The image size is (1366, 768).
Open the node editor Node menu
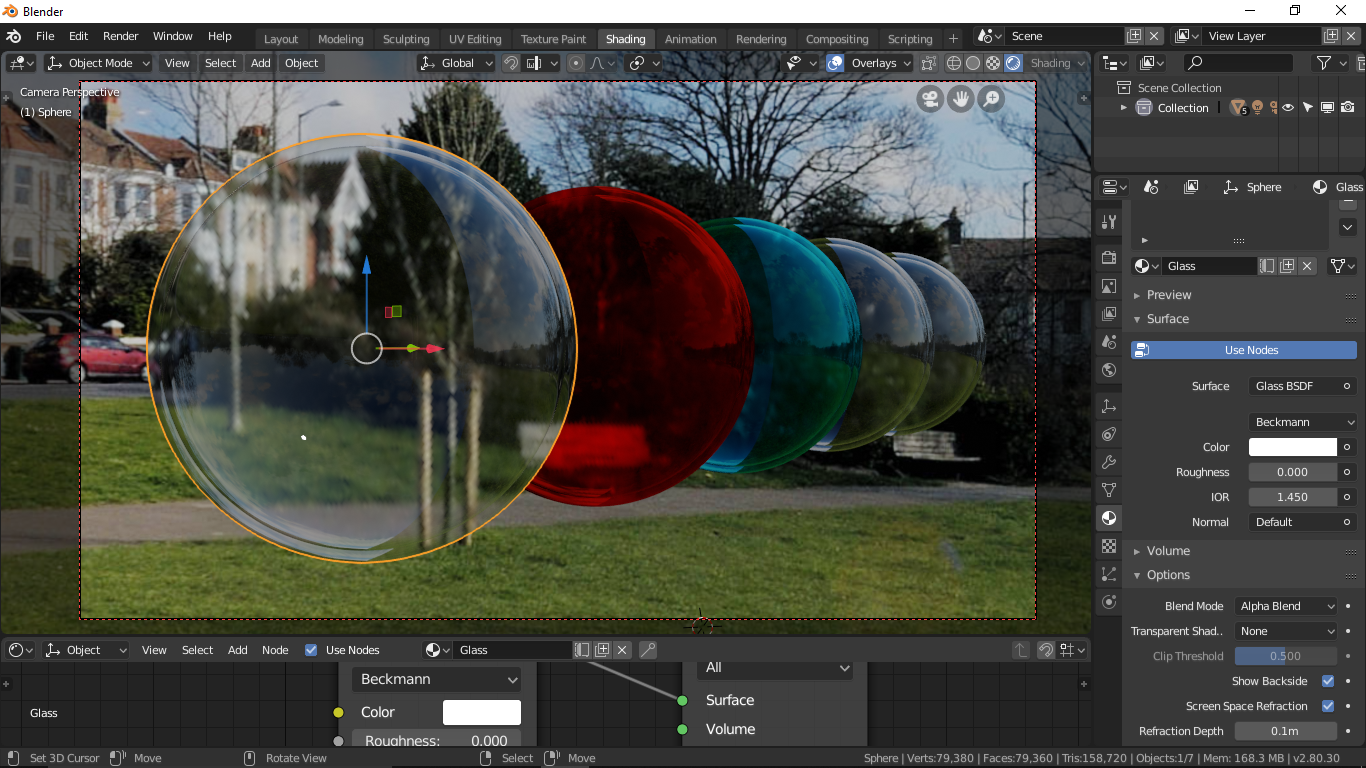click(x=275, y=650)
